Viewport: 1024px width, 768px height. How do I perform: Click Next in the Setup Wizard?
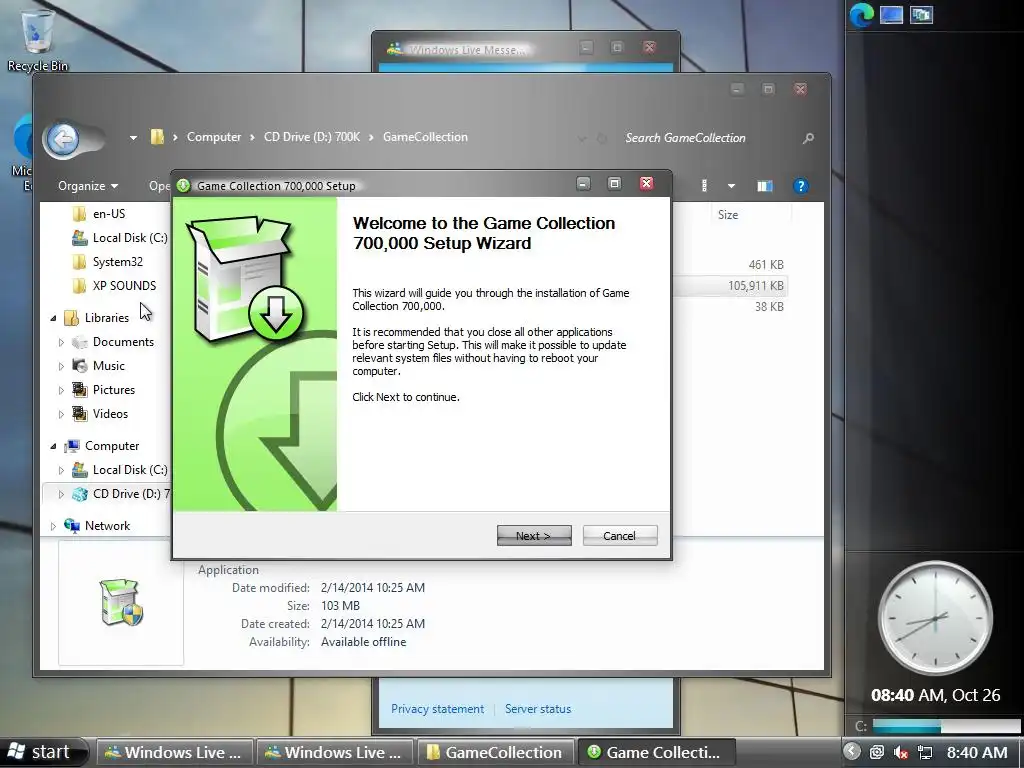(534, 536)
